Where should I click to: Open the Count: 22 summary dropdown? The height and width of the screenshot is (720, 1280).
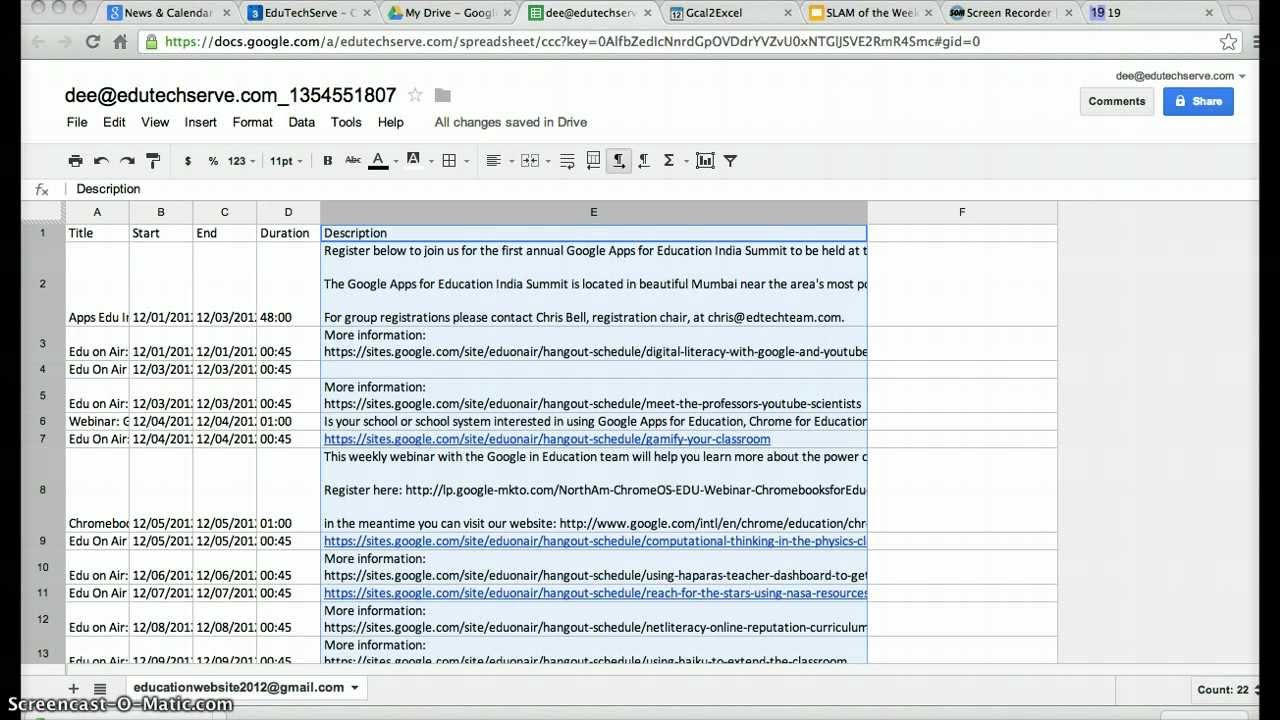pyautogui.click(x=1227, y=690)
